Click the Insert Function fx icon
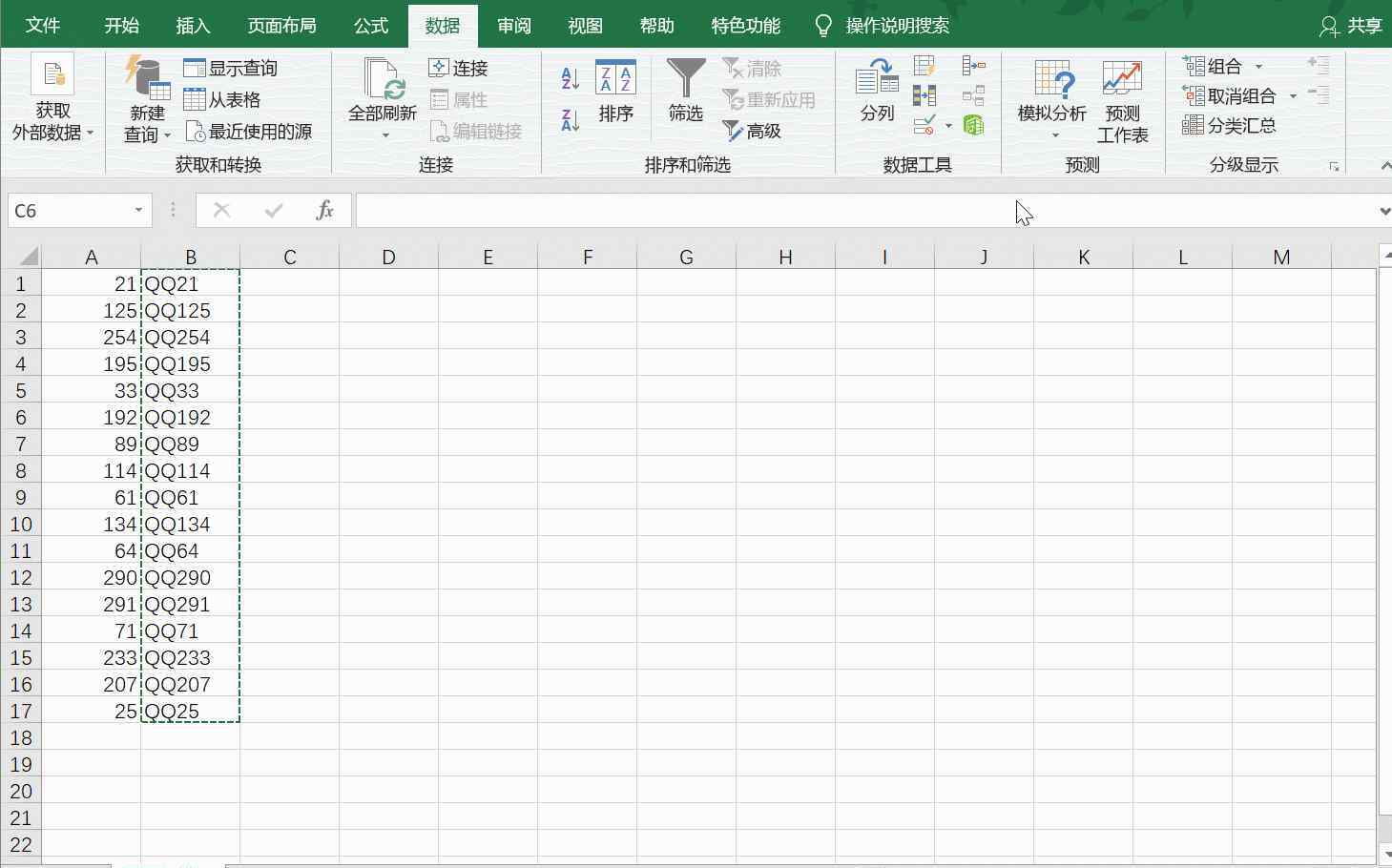Viewport: 1392px width, 868px height. (x=324, y=210)
